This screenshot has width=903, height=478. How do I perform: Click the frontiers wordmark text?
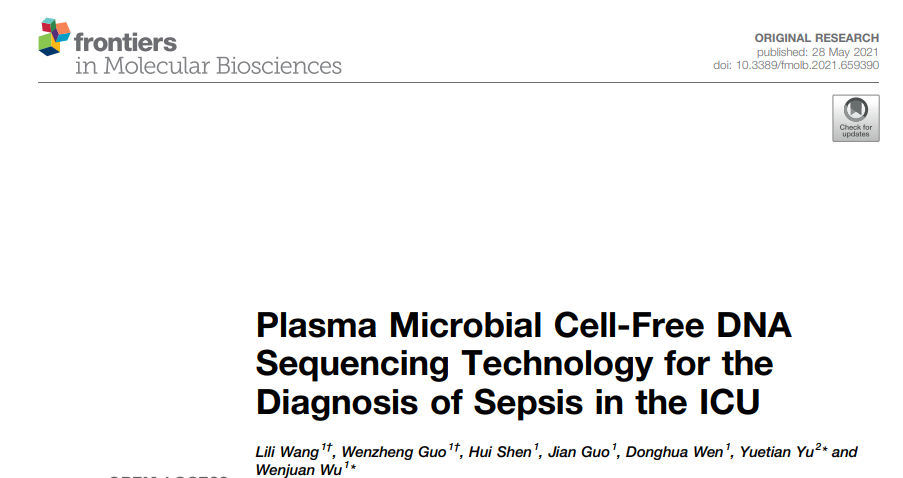125,42
